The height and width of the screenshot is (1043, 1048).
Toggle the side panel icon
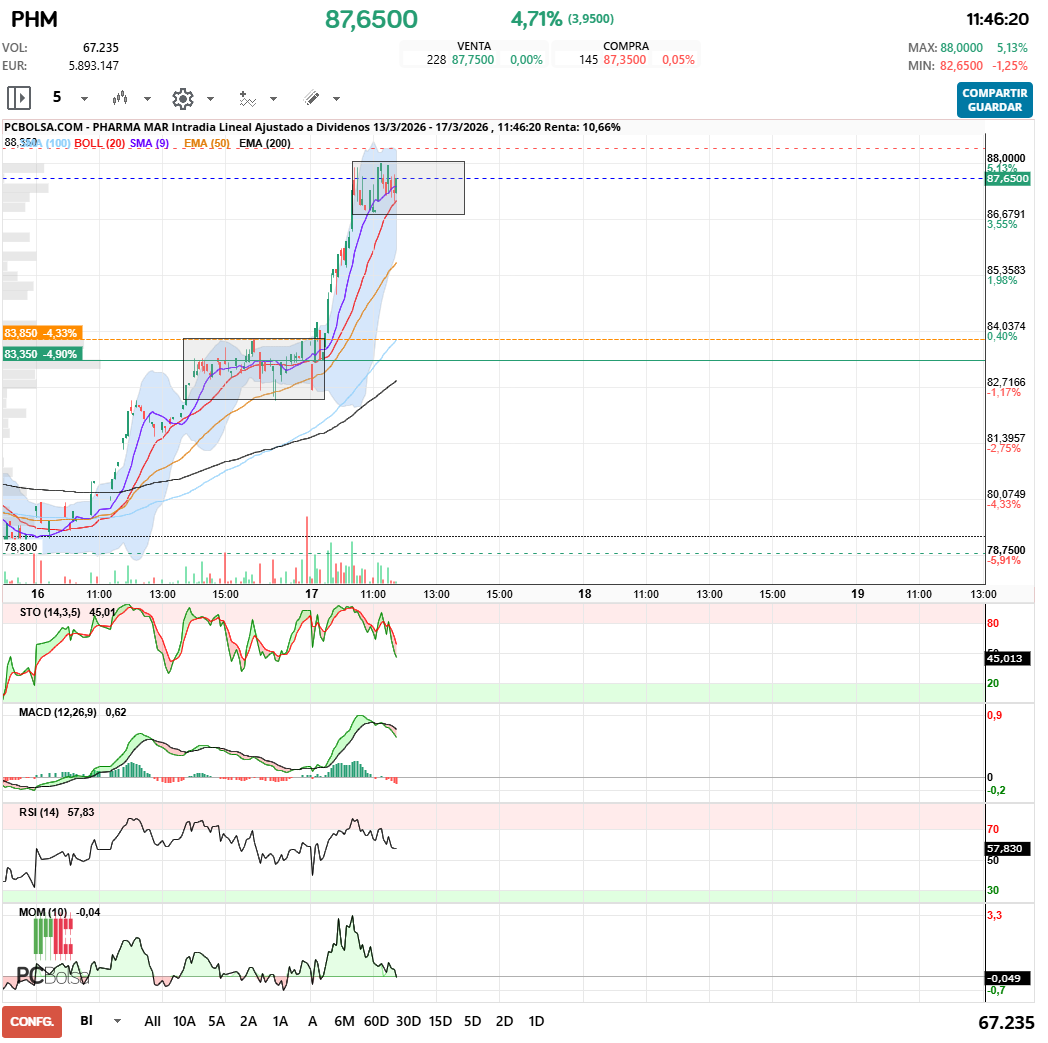(19, 98)
